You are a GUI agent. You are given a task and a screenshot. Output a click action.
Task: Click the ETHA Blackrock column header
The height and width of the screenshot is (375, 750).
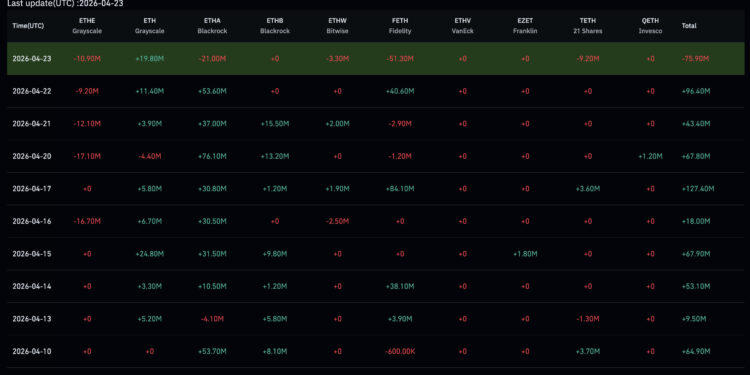pyautogui.click(x=212, y=26)
